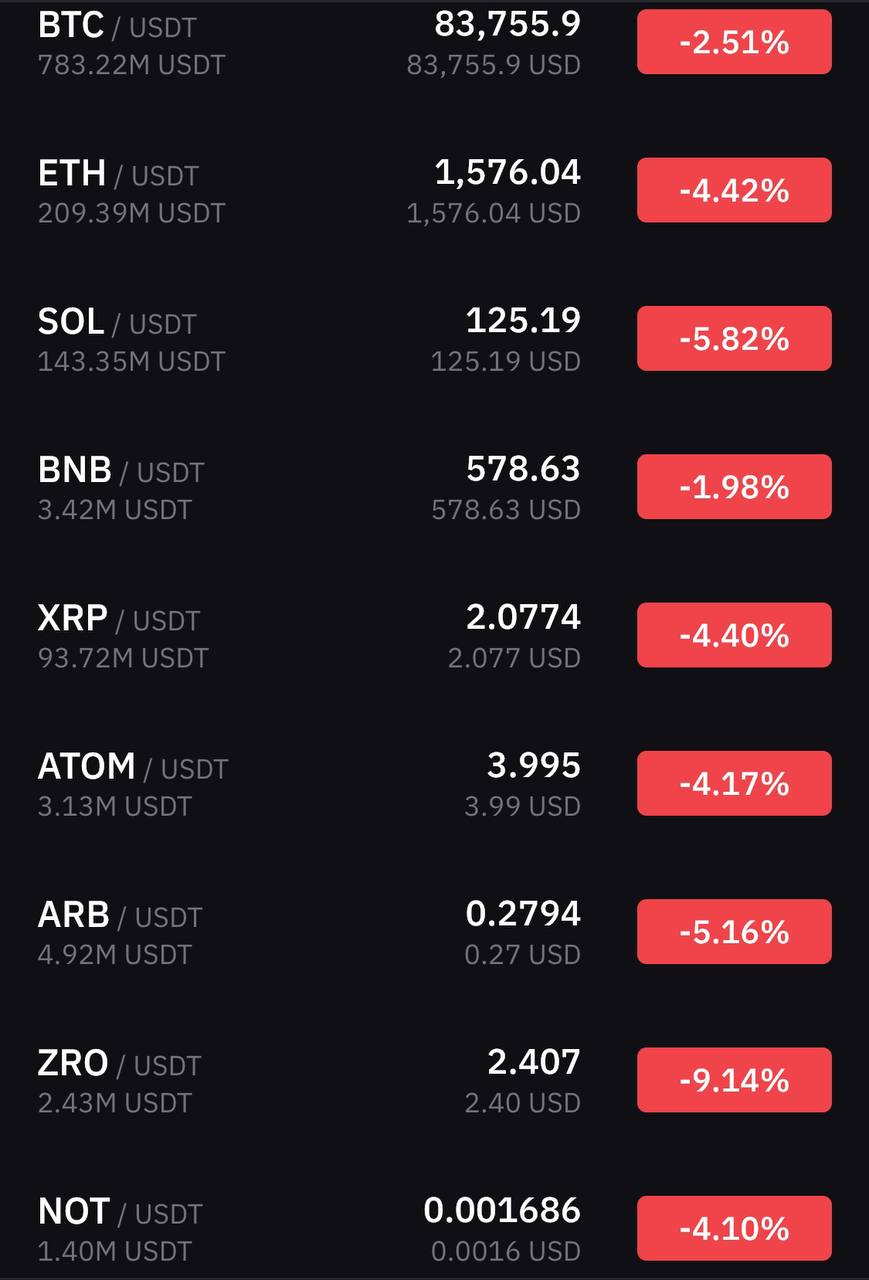Click the -4.17% change badge for ATOM
869x1280 pixels.
click(734, 783)
